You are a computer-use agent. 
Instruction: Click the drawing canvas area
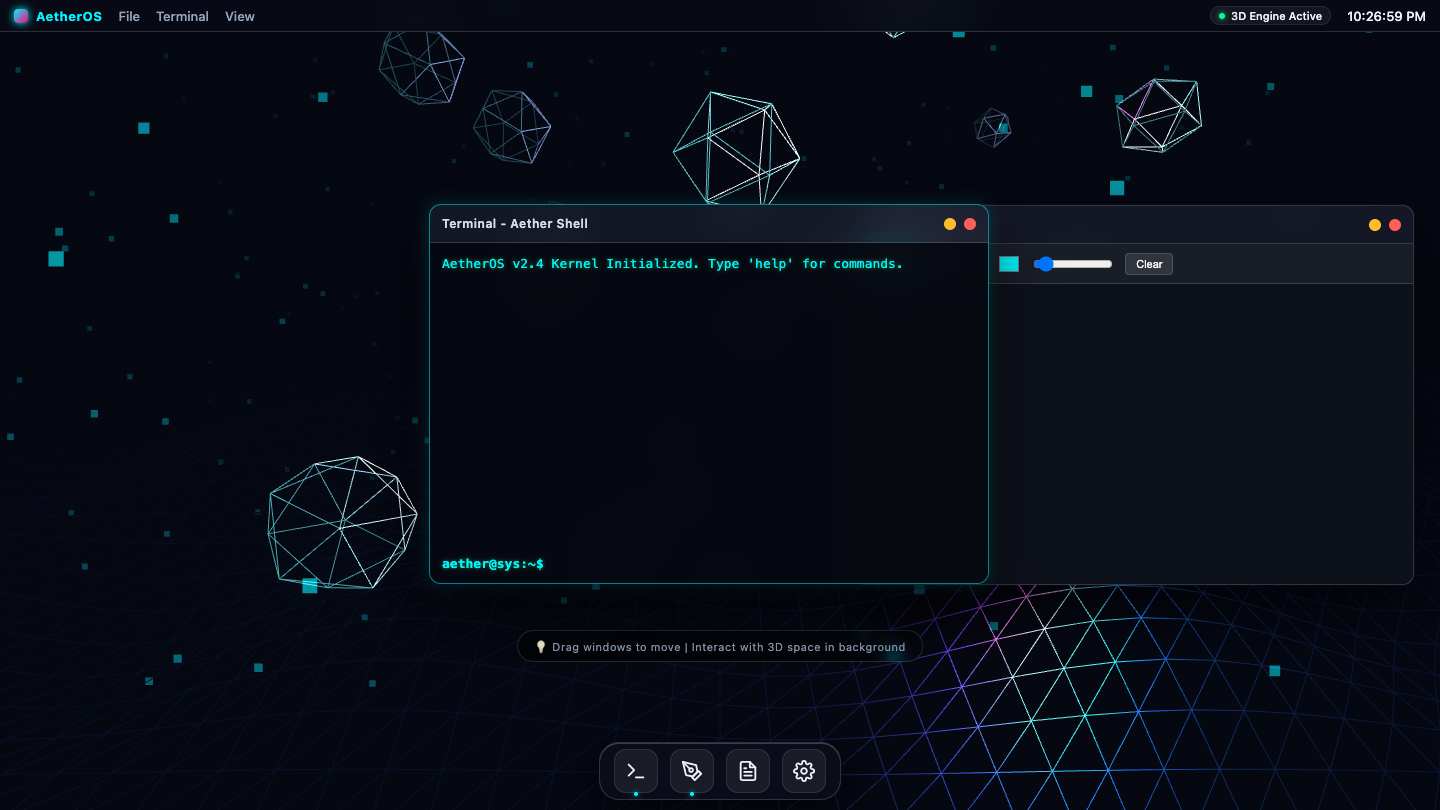[x=1200, y=433]
